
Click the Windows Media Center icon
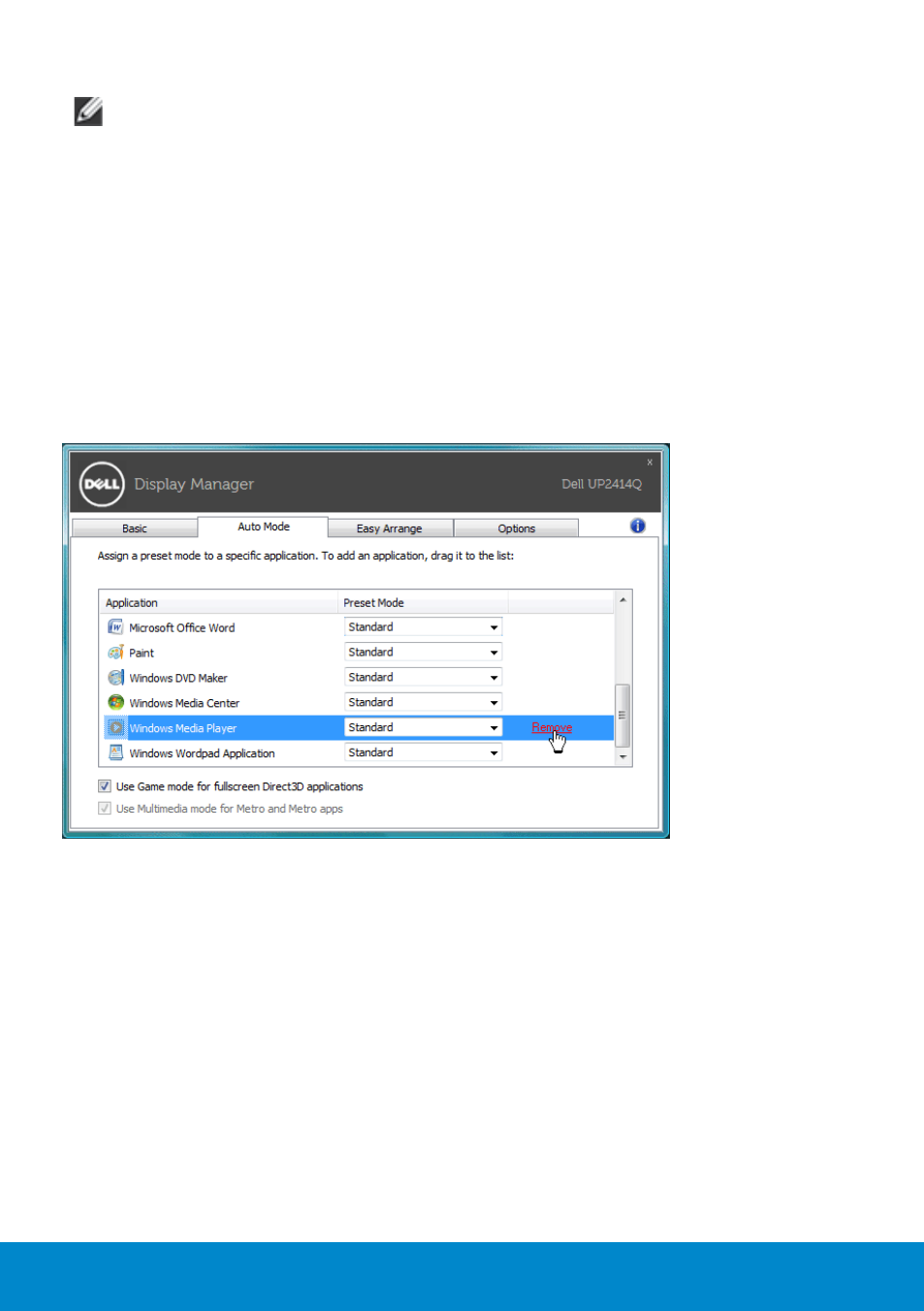pos(115,703)
